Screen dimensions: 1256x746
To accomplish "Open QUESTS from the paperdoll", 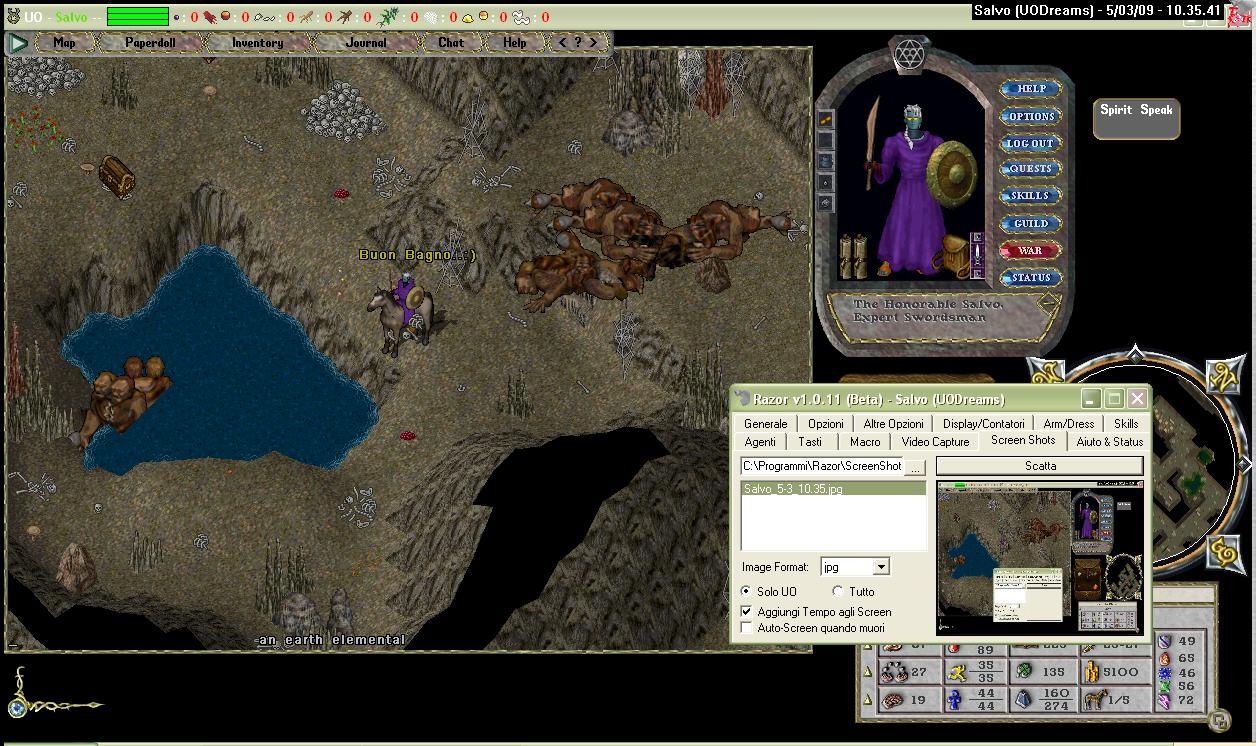I will click(x=1031, y=169).
